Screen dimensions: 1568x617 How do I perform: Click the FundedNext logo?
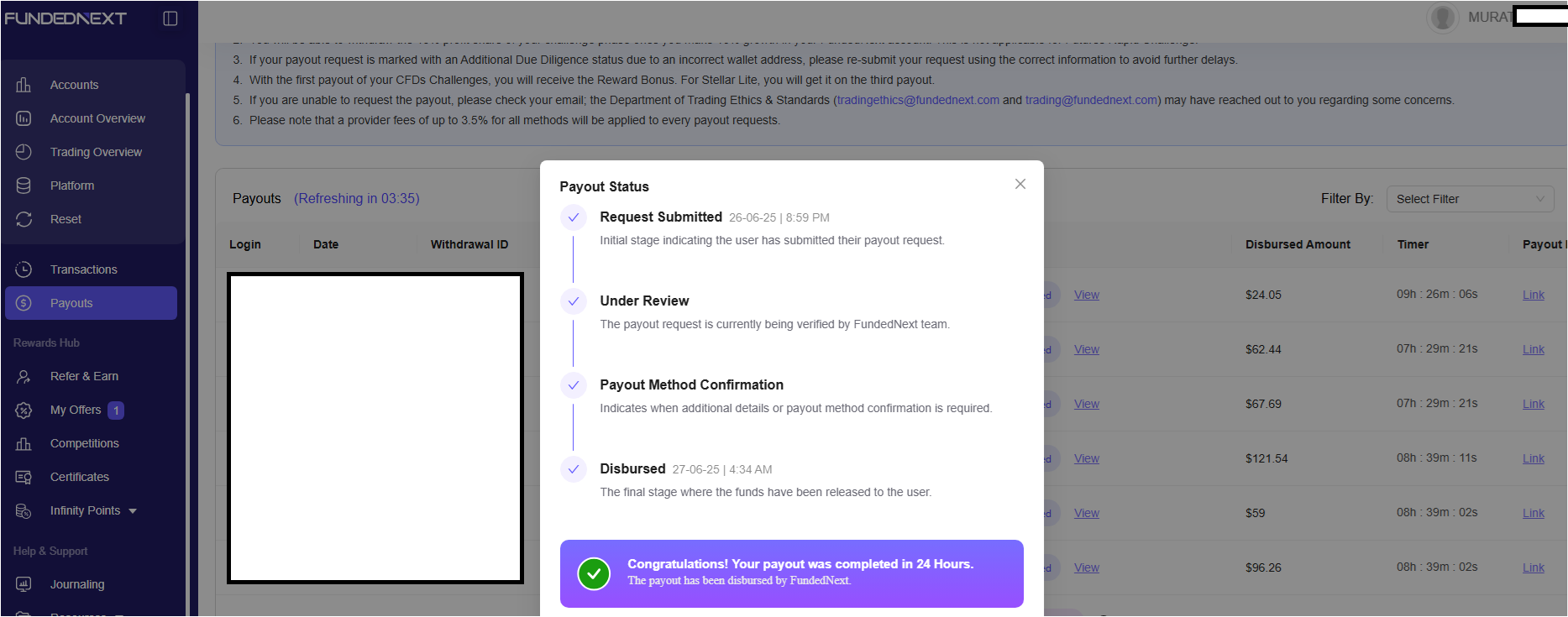66,18
